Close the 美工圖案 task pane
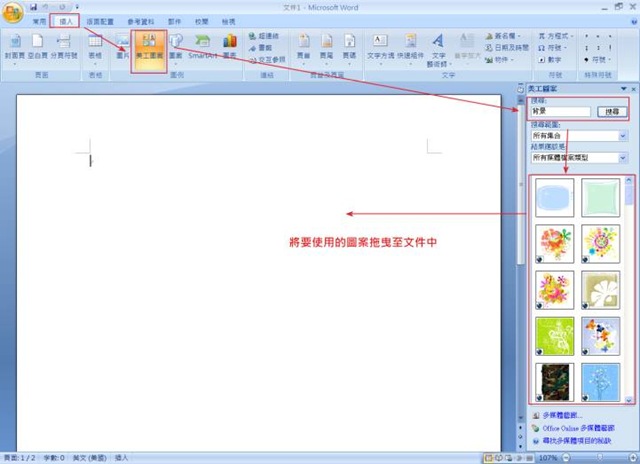The width and height of the screenshot is (640, 464). click(x=633, y=89)
